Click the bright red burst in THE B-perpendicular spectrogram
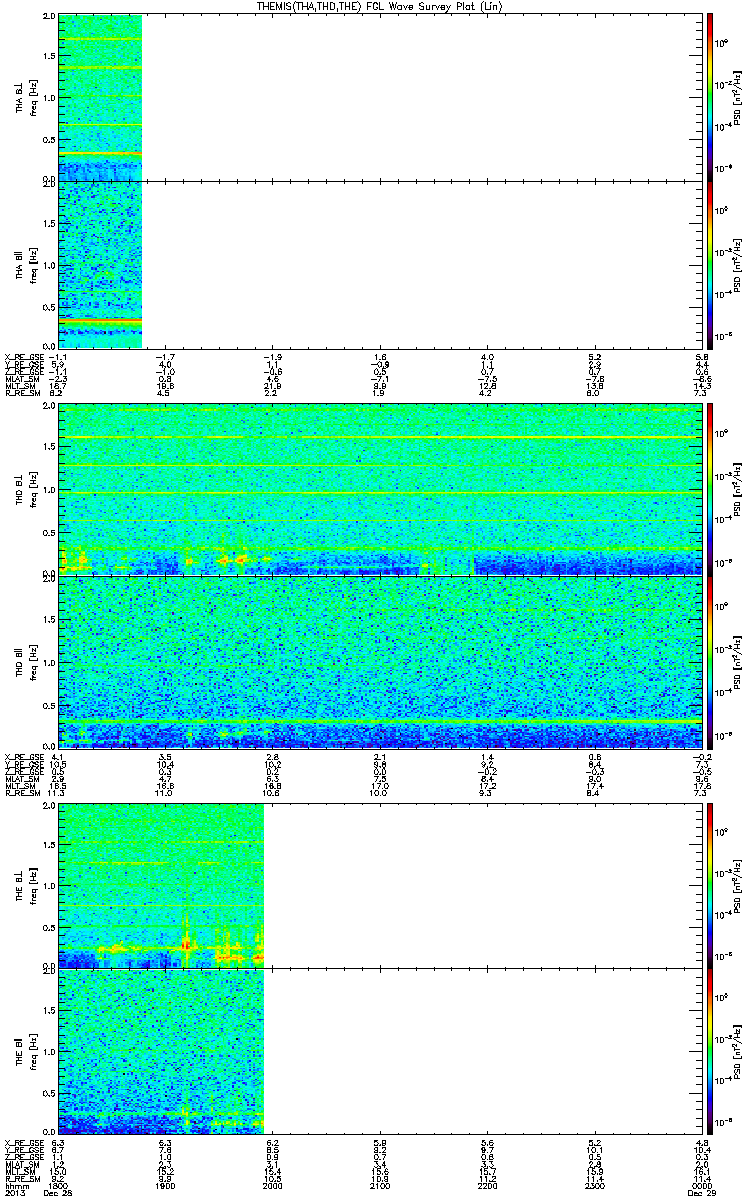The image size is (750, 1200). tap(186, 943)
